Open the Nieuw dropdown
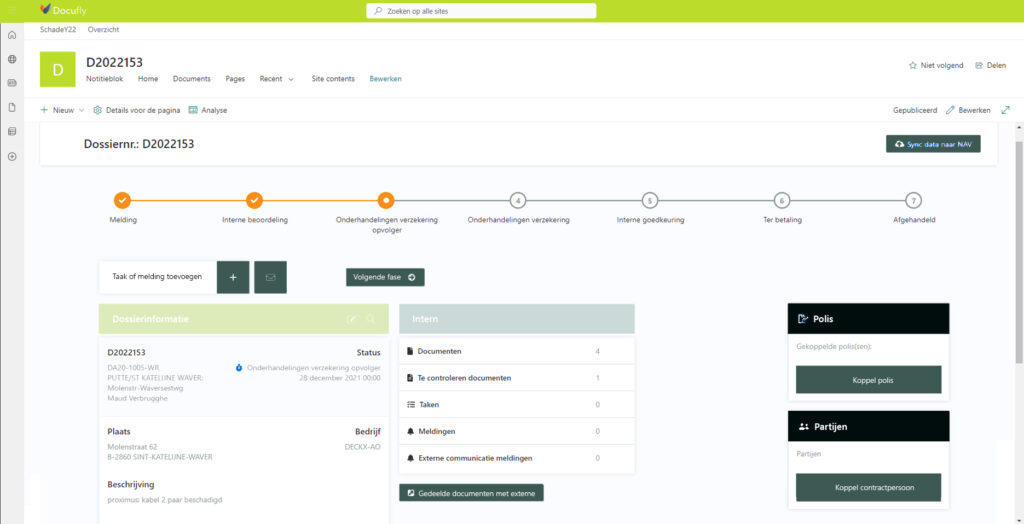 [63, 110]
